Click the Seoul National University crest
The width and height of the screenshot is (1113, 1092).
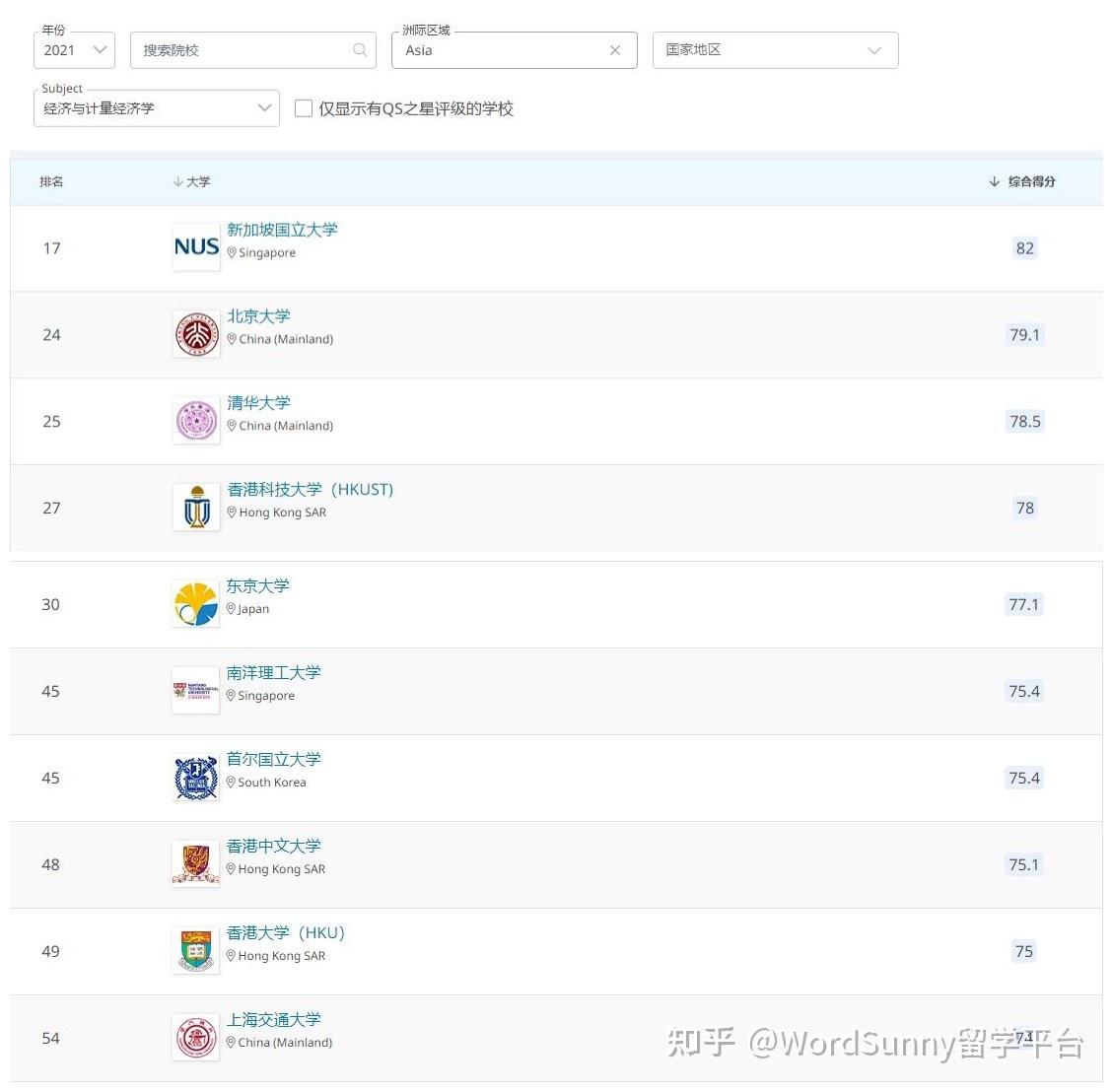pos(196,777)
